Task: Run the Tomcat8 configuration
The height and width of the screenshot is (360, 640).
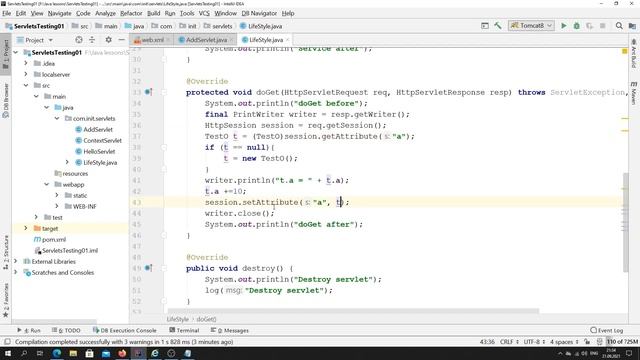Action: (x=564, y=26)
